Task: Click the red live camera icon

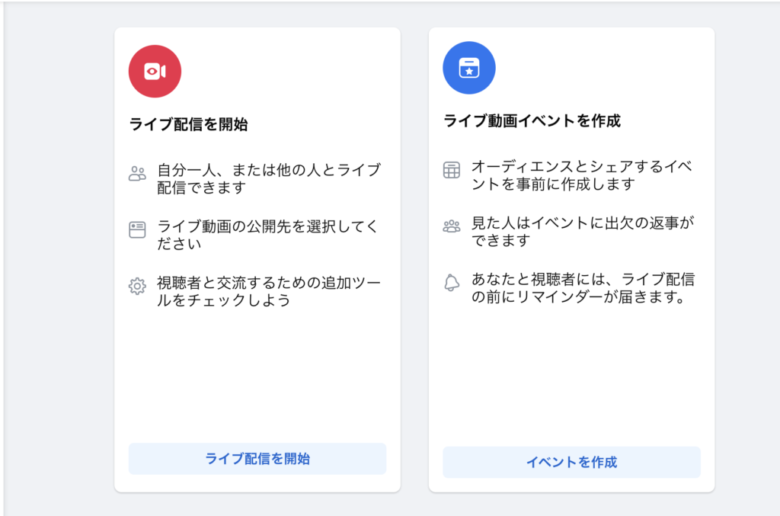Action: point(155,71)
